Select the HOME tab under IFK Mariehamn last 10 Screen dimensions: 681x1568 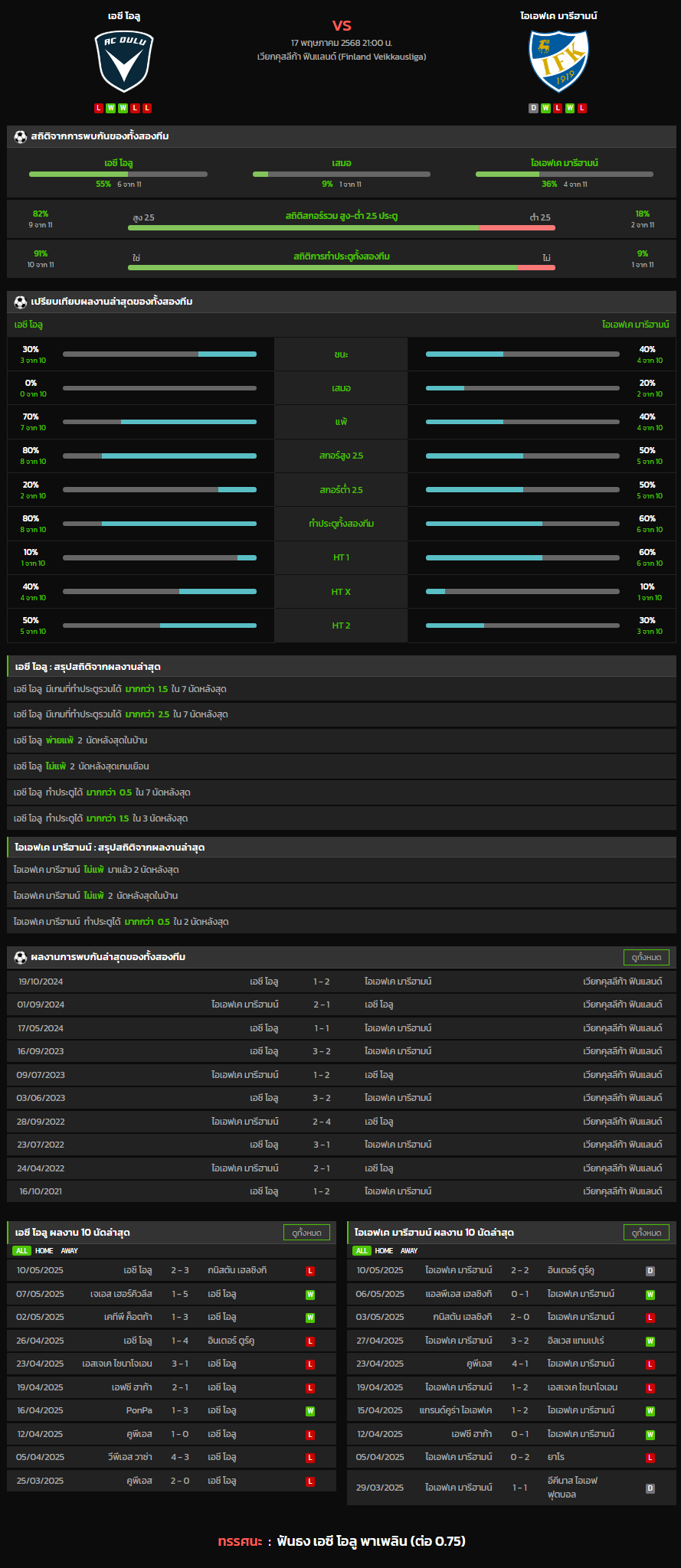coord(385,1251)
